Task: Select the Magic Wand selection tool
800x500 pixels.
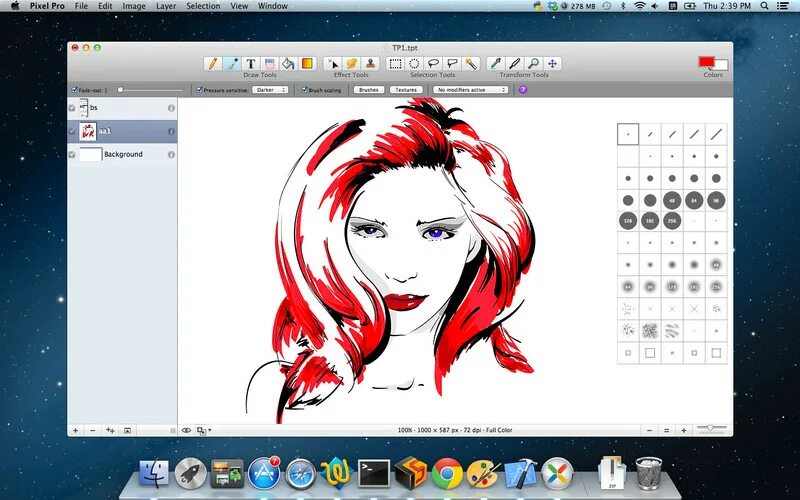Action: pos(471,63)
